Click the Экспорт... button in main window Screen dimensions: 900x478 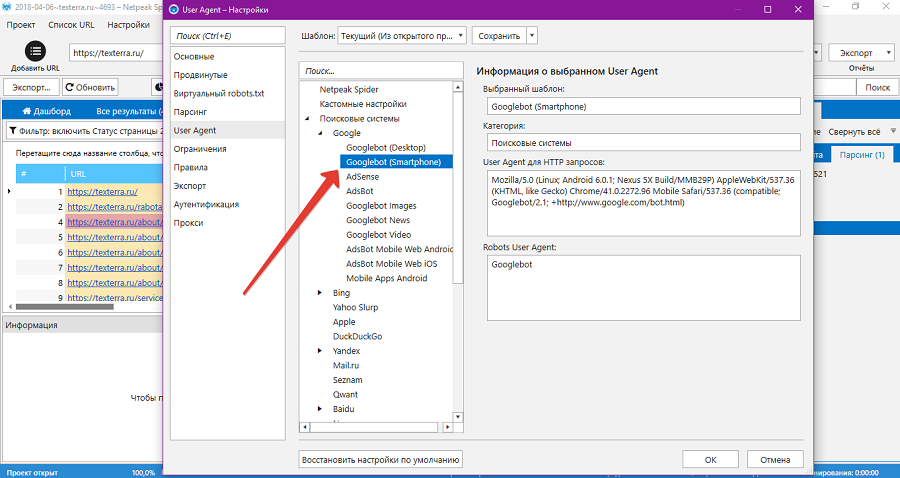coord(32,88)
